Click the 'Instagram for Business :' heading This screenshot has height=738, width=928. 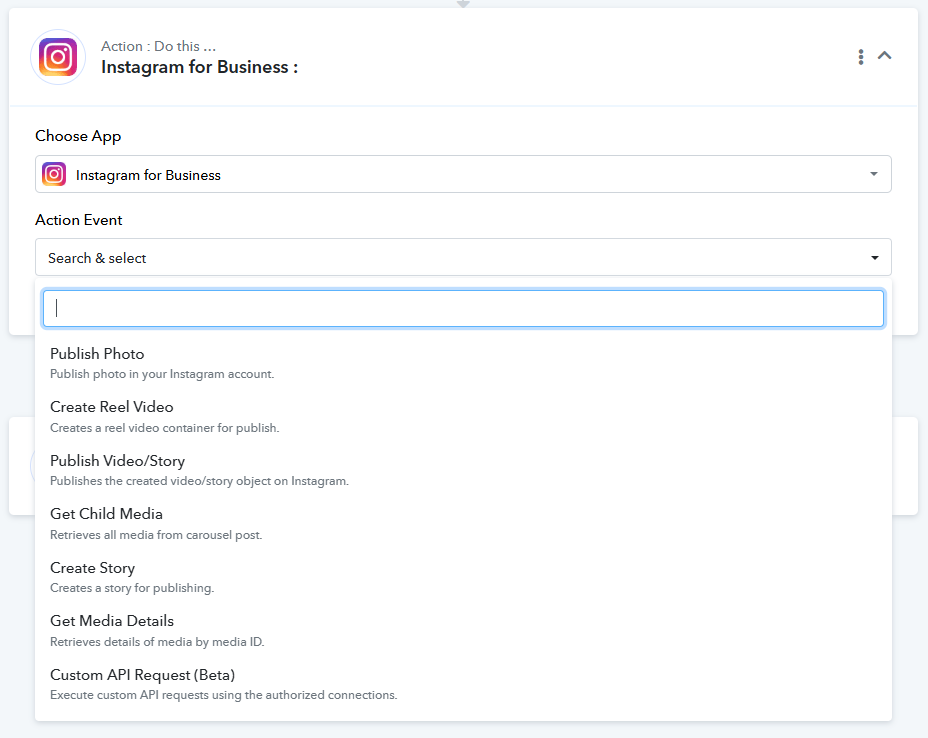pyautogui.click(x=199, y=67)
